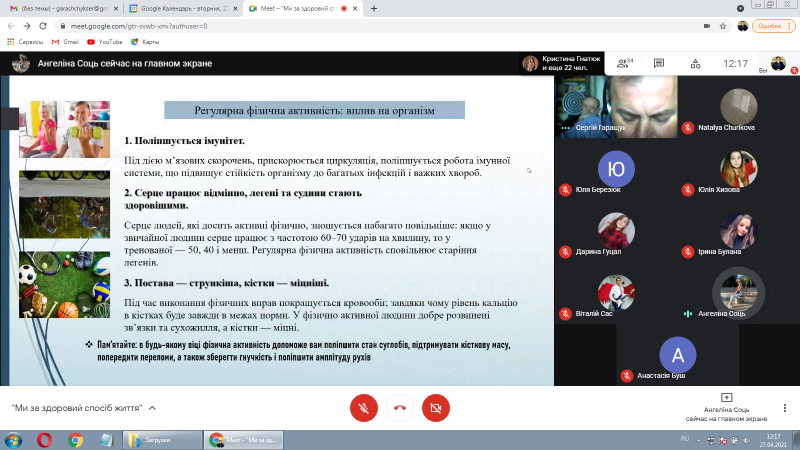Close the Gmail browser tab
Viewport: 800px width, 450px height.
116,9
